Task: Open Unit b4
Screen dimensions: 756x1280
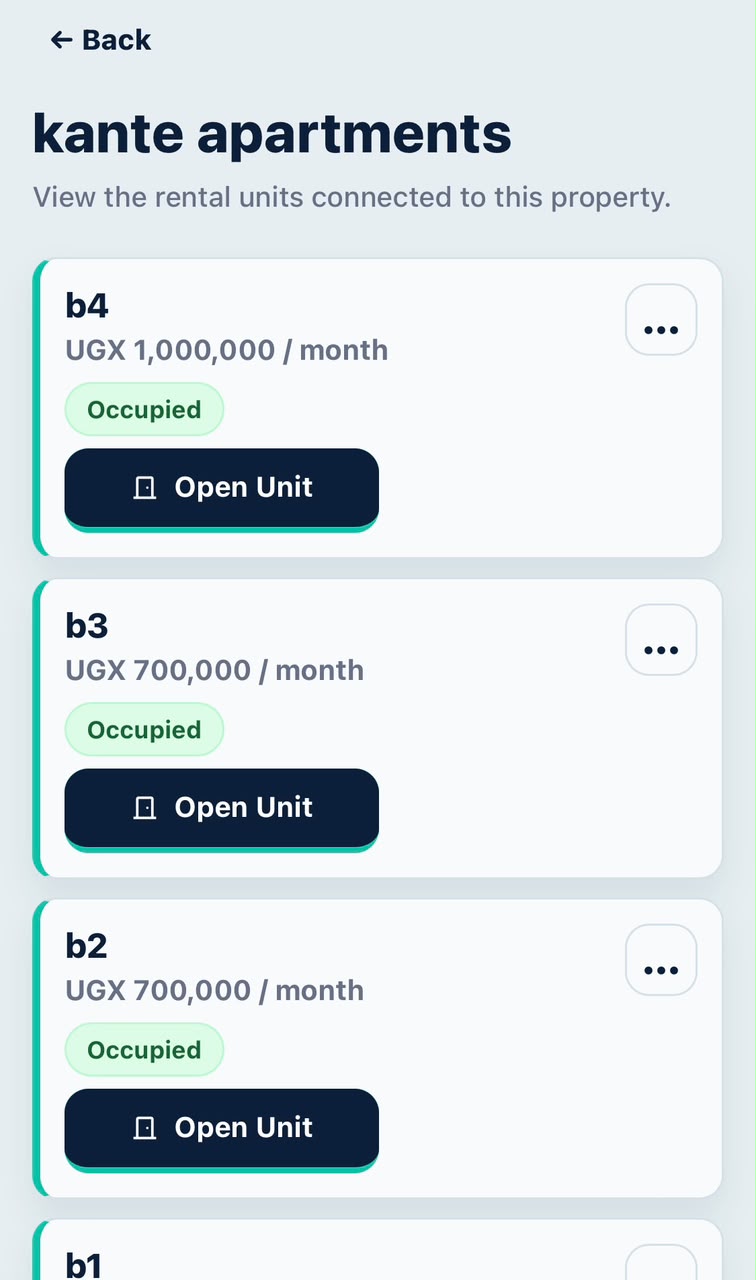Action: coord(222,489)
